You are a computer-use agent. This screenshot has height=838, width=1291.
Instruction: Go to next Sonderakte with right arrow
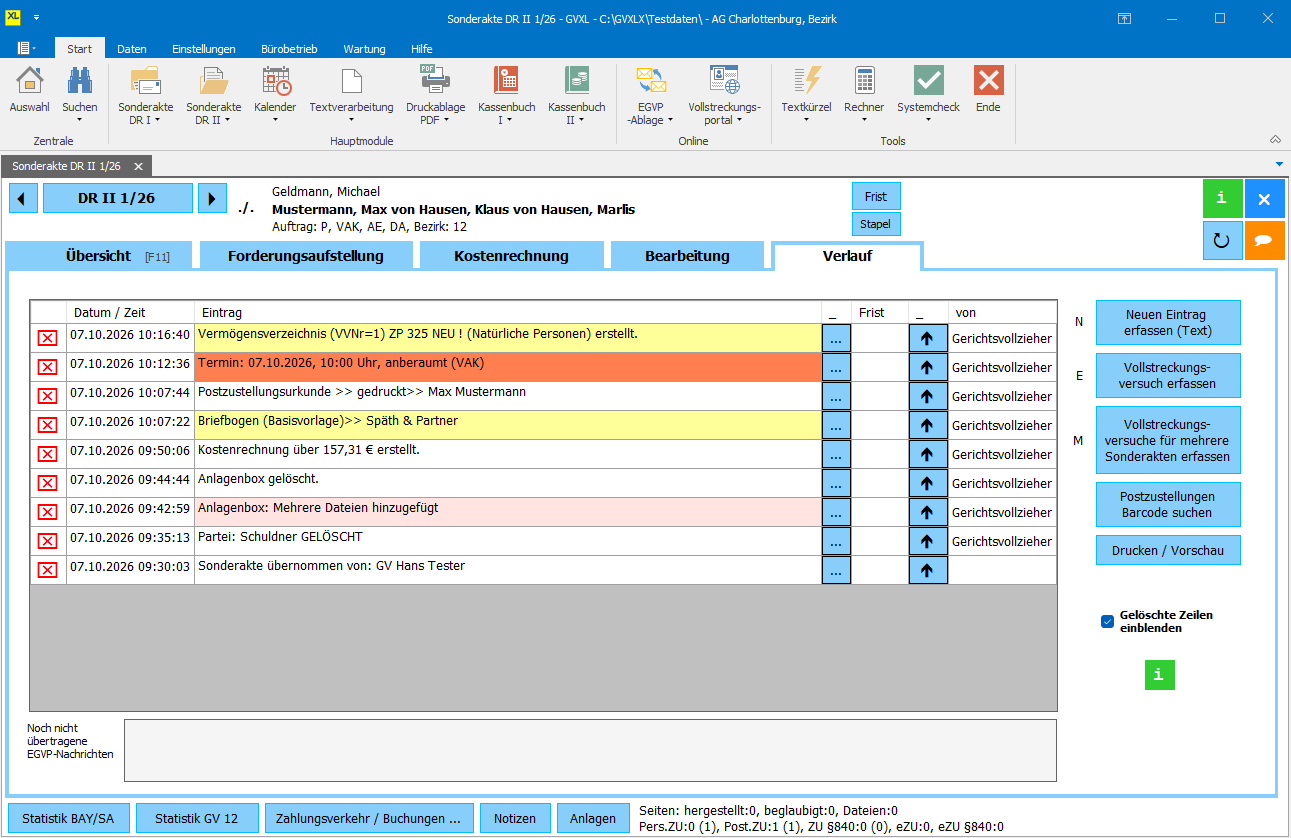[x=211, y=198]
